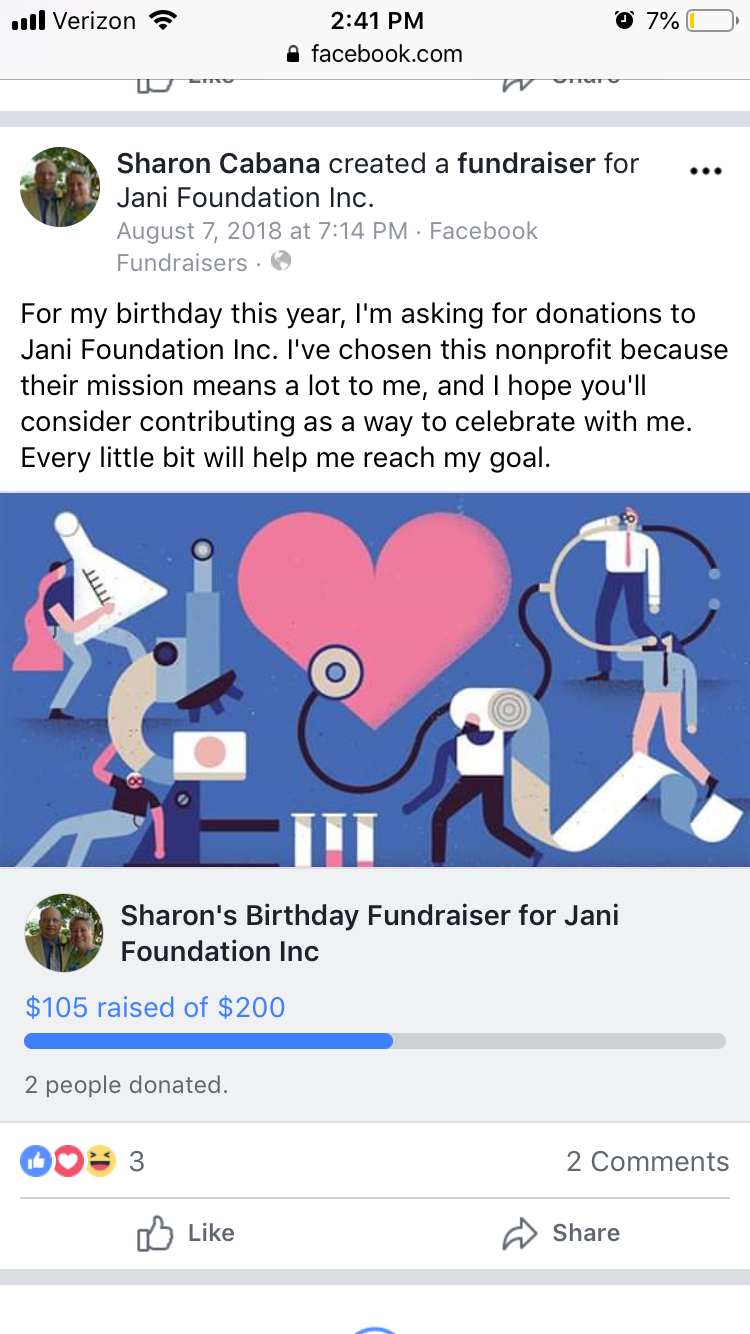
Task: Open the 2 Comments link
Action: [x=648, y=1161]
